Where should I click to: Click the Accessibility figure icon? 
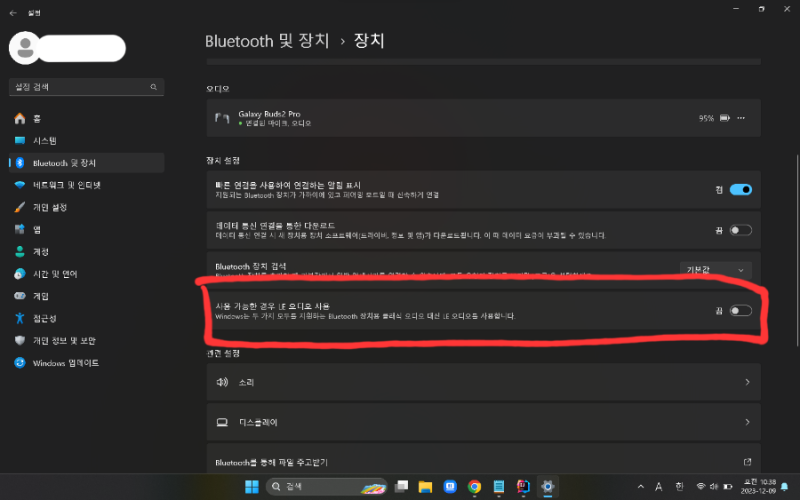pos(20,318)
